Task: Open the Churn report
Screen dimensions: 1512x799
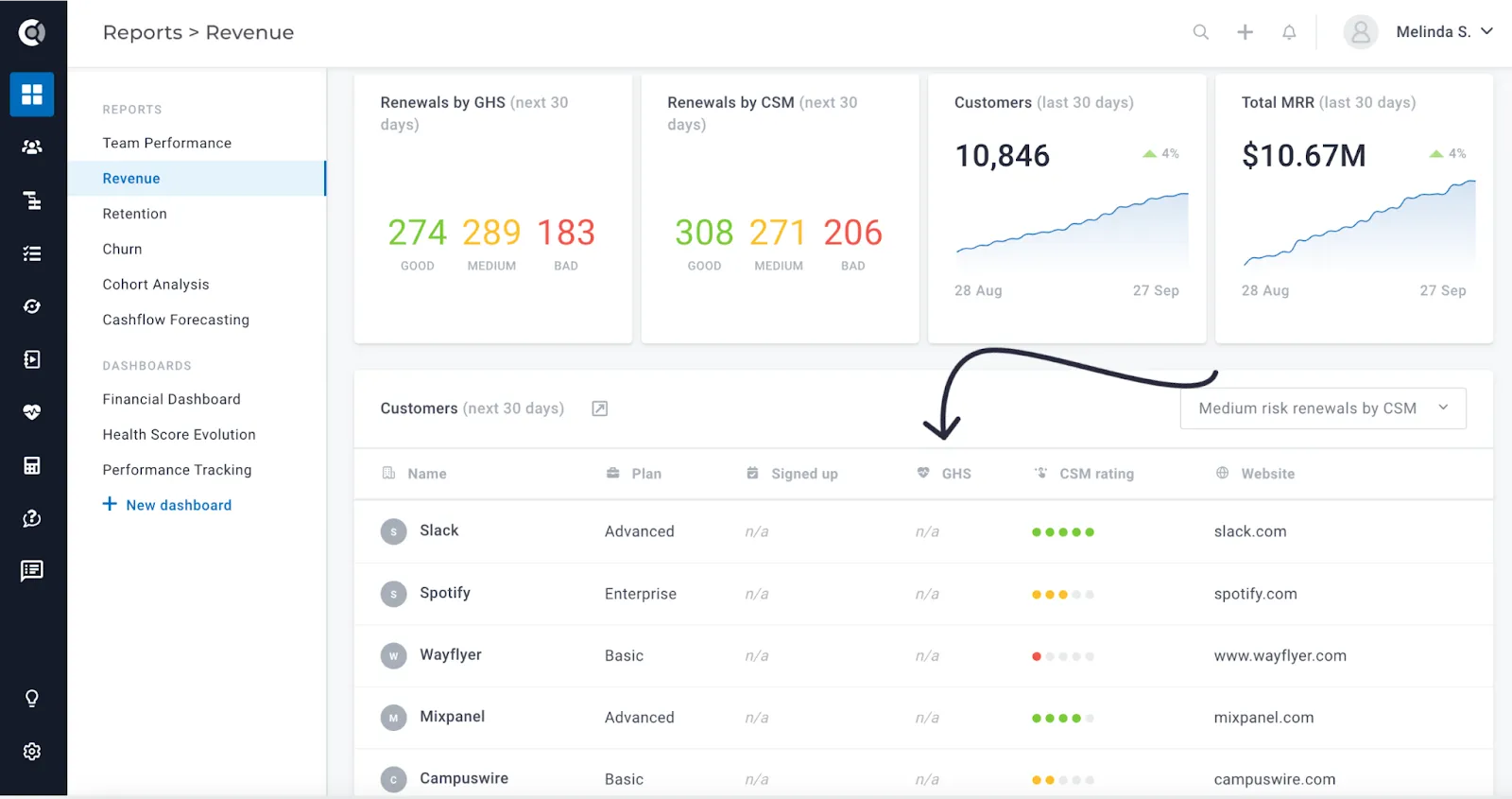Action: (123, 249)
